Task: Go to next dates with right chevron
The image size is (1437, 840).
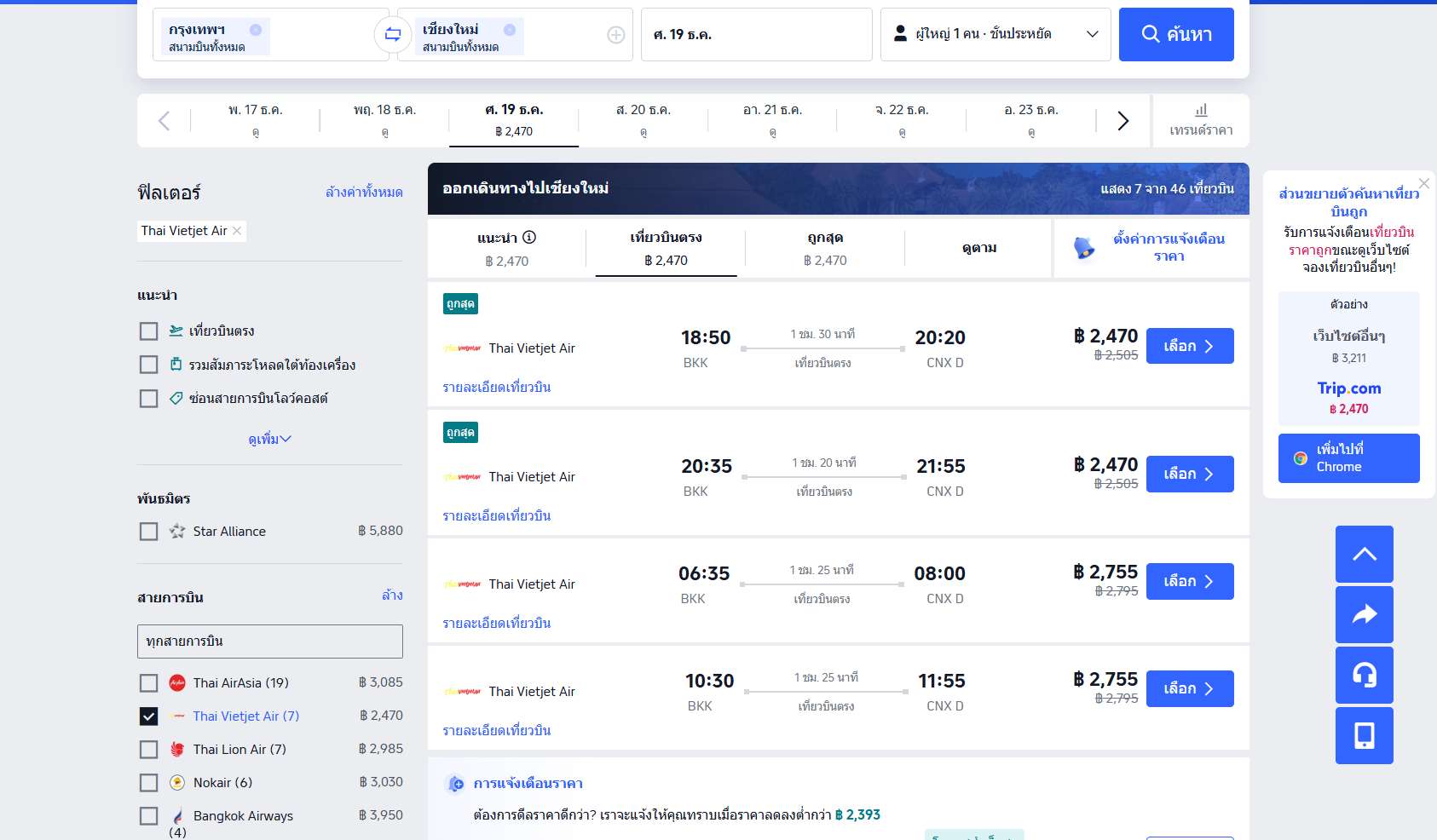Action: click(x=1122, y=121)
